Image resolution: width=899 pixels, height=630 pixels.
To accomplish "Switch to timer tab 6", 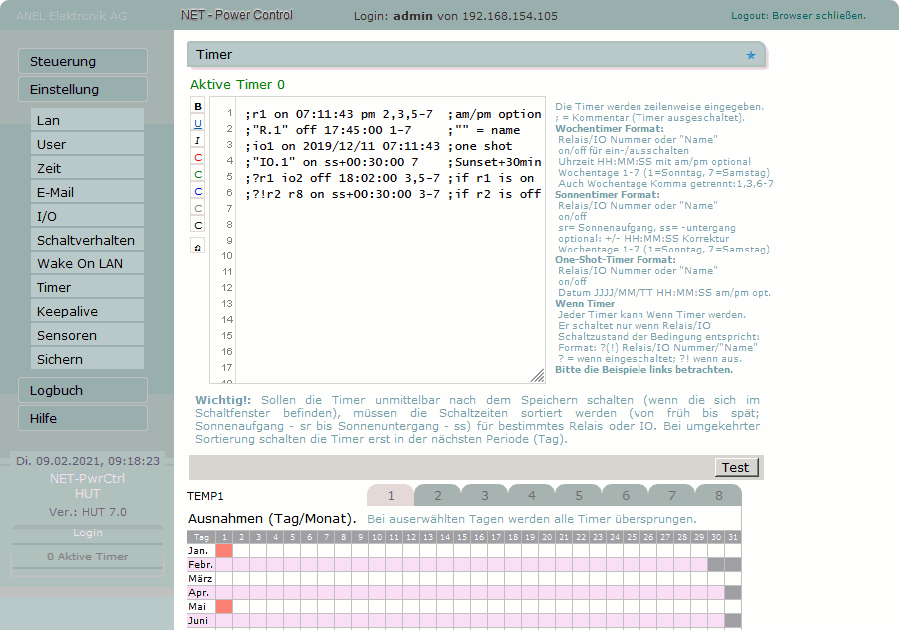I will click(x=626, y=495).
